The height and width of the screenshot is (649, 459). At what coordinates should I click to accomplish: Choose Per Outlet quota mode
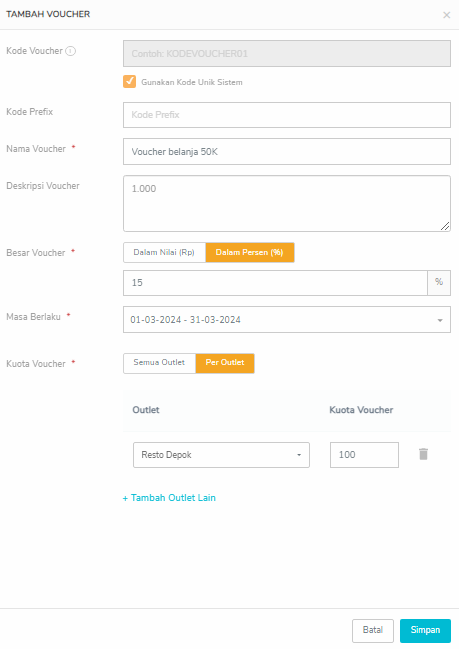point(225,363)
